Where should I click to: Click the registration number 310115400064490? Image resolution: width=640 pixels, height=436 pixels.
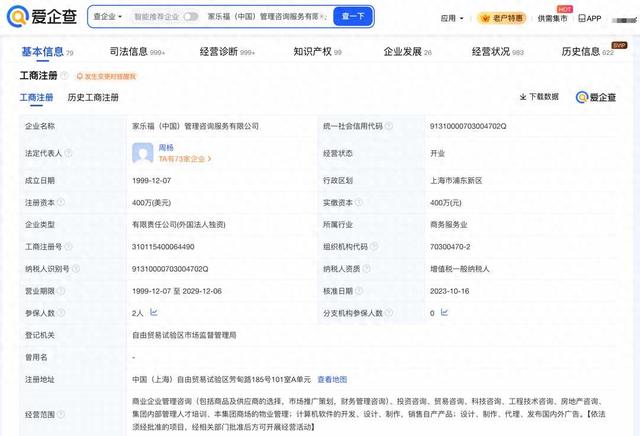click(x=163, y=247)
